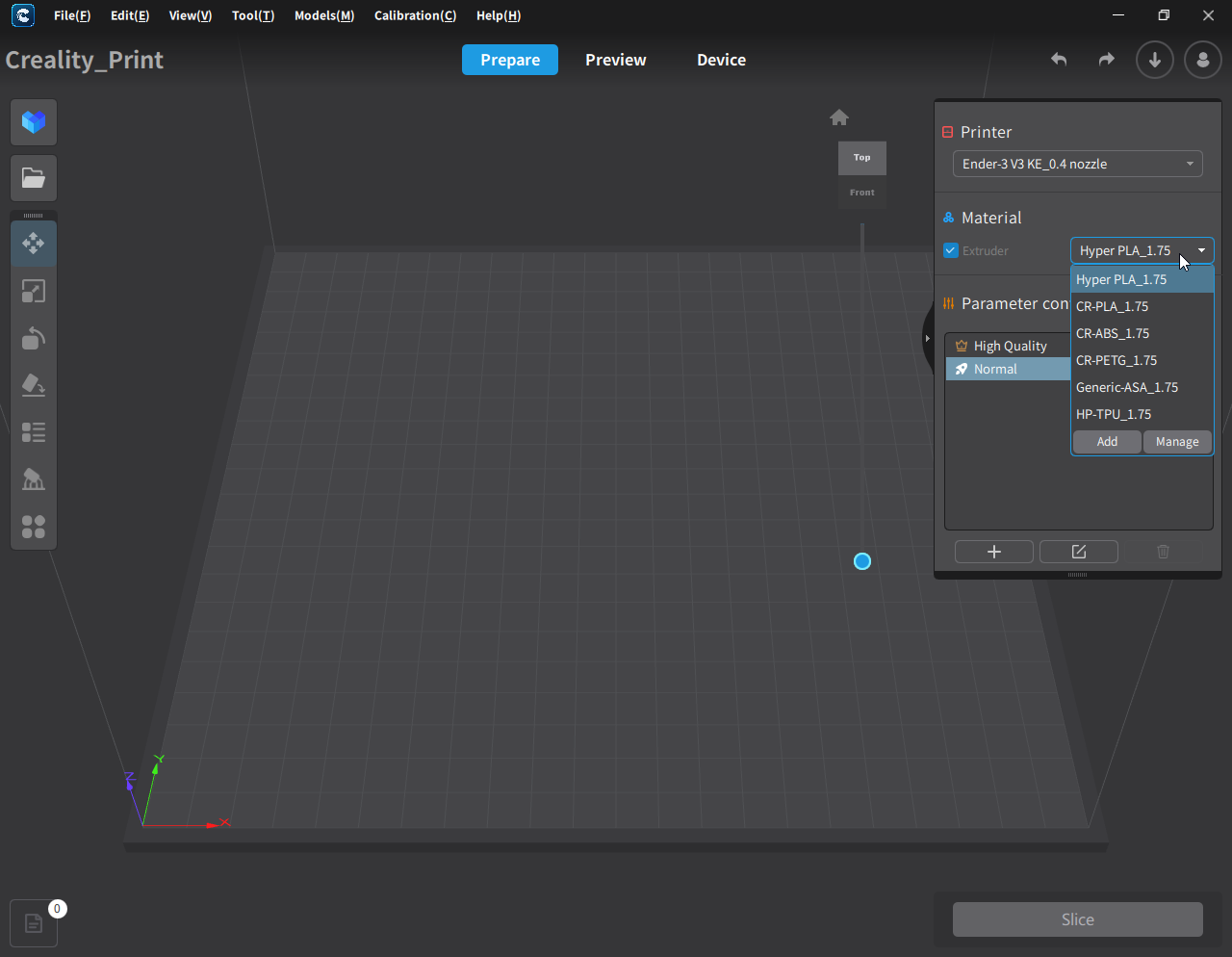Viewport: 1232px width, 957px height.
Task: Click the Top face of view cube
Action: 862,158
